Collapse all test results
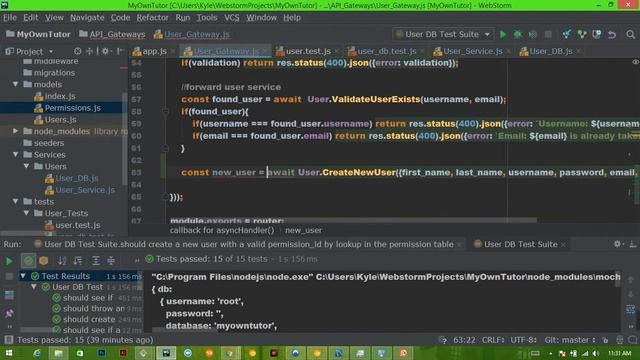 (111, 260)
